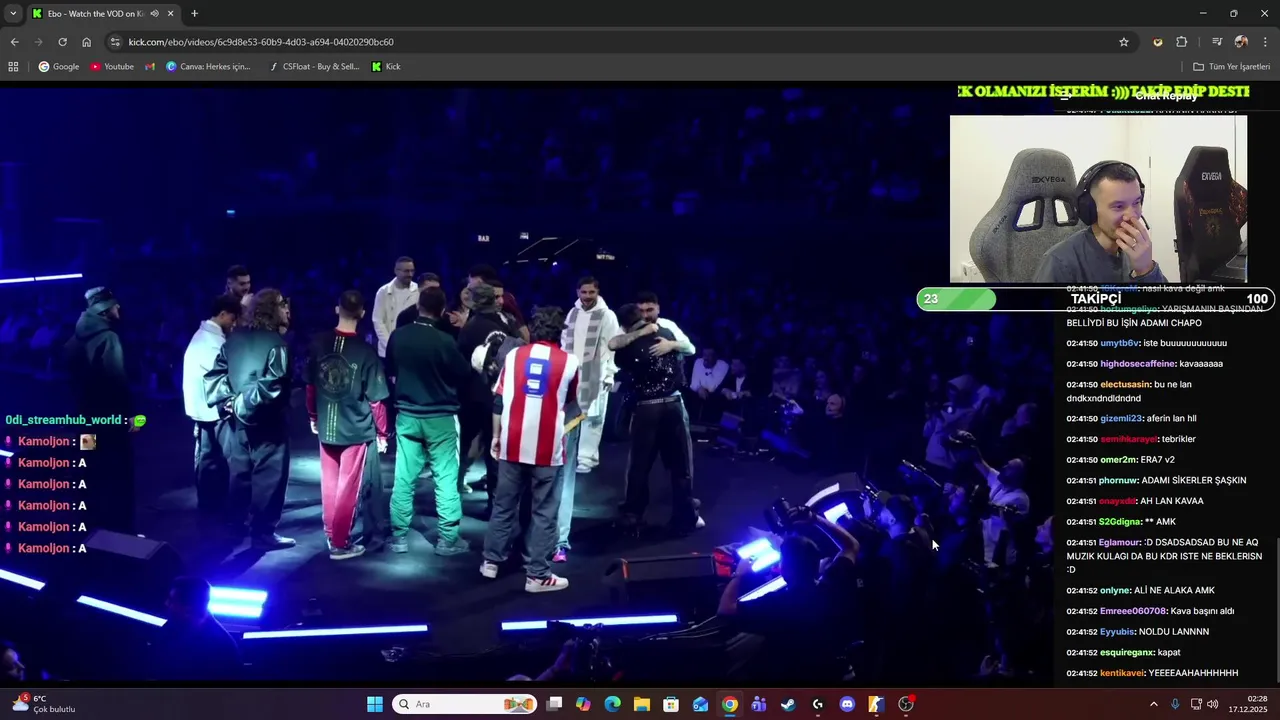Click chat username gizemli23
This screenshot has width=1280, height=720.
[1120, 419]
